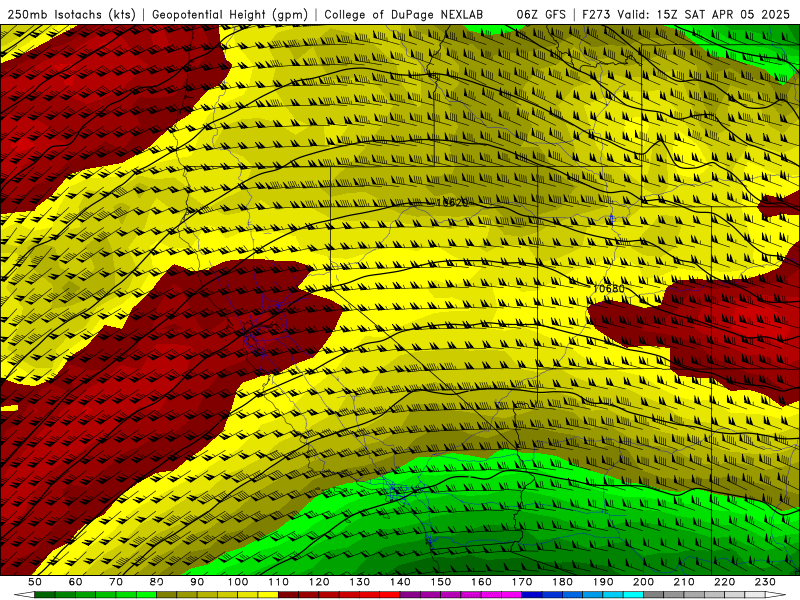
Task: Click the 210 value on the scale
Action: [x=684, y=582]
